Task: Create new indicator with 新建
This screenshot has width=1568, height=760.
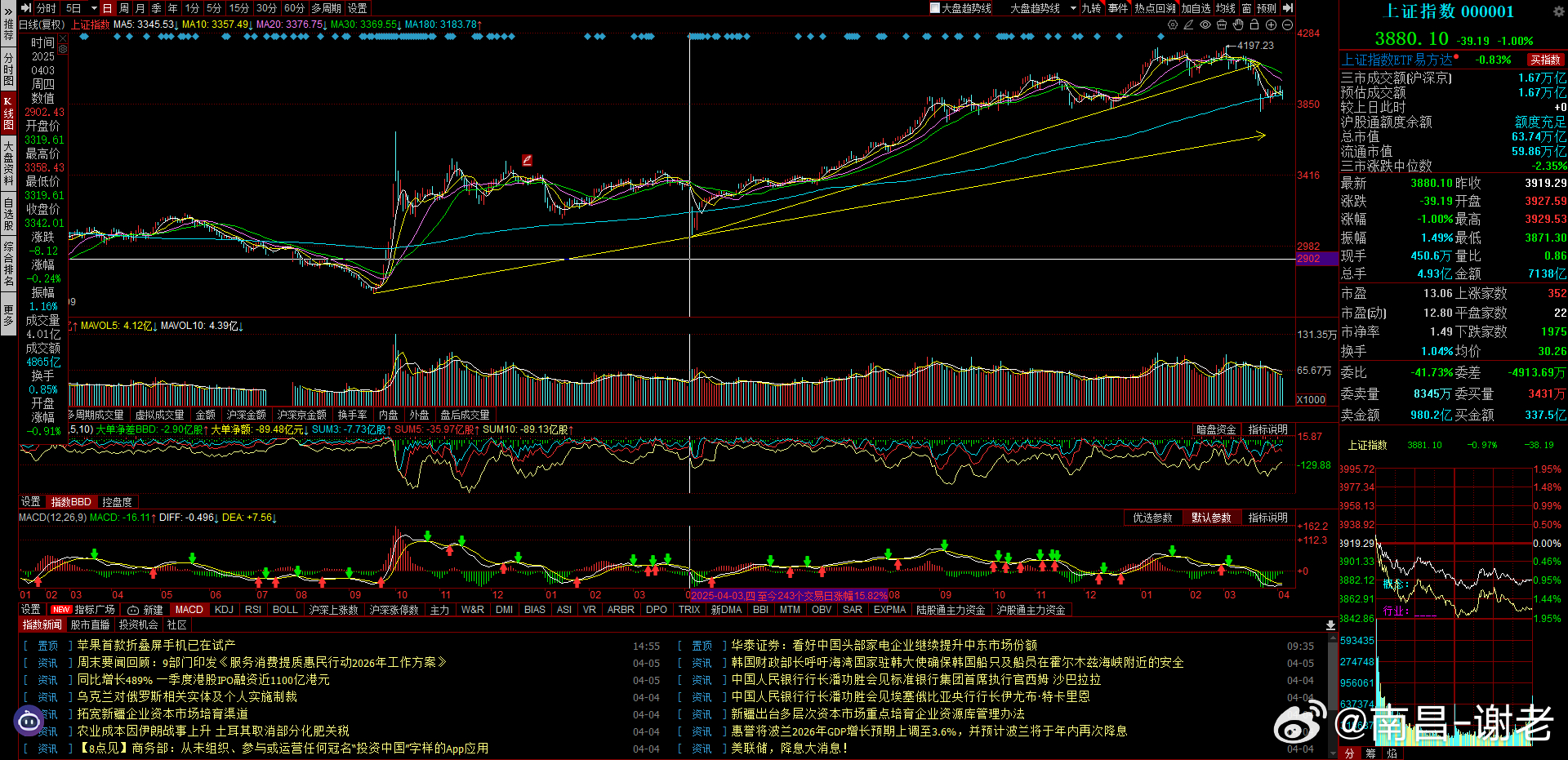Action: [x=146, y=610]
